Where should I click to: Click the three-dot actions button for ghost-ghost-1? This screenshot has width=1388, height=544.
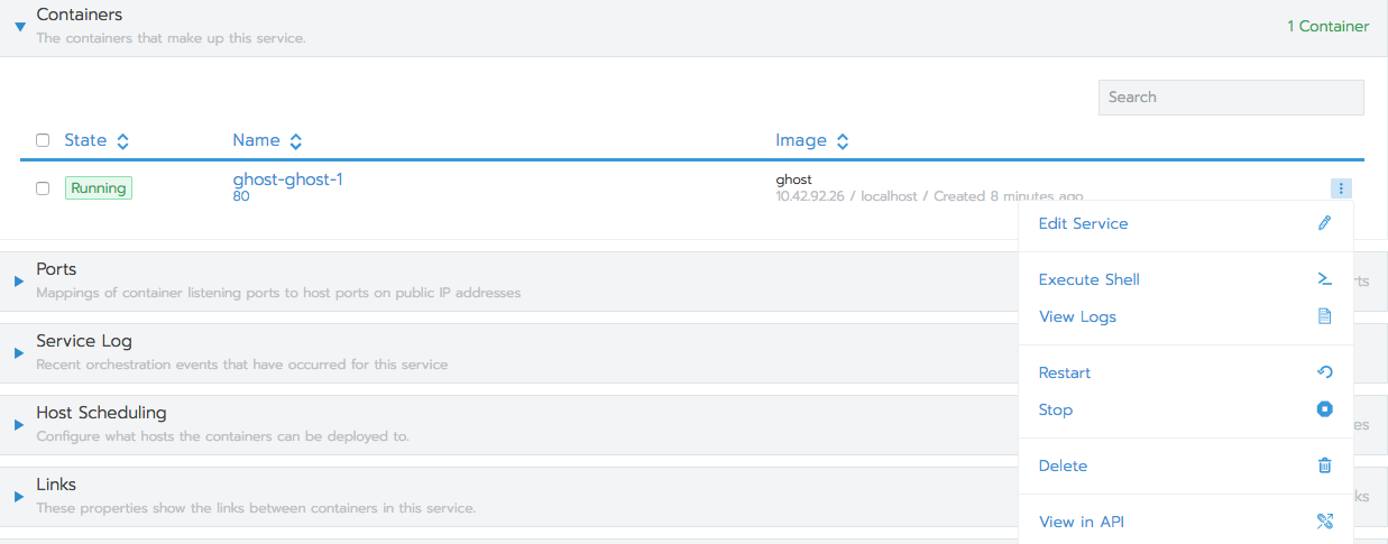click(1341, 188)
